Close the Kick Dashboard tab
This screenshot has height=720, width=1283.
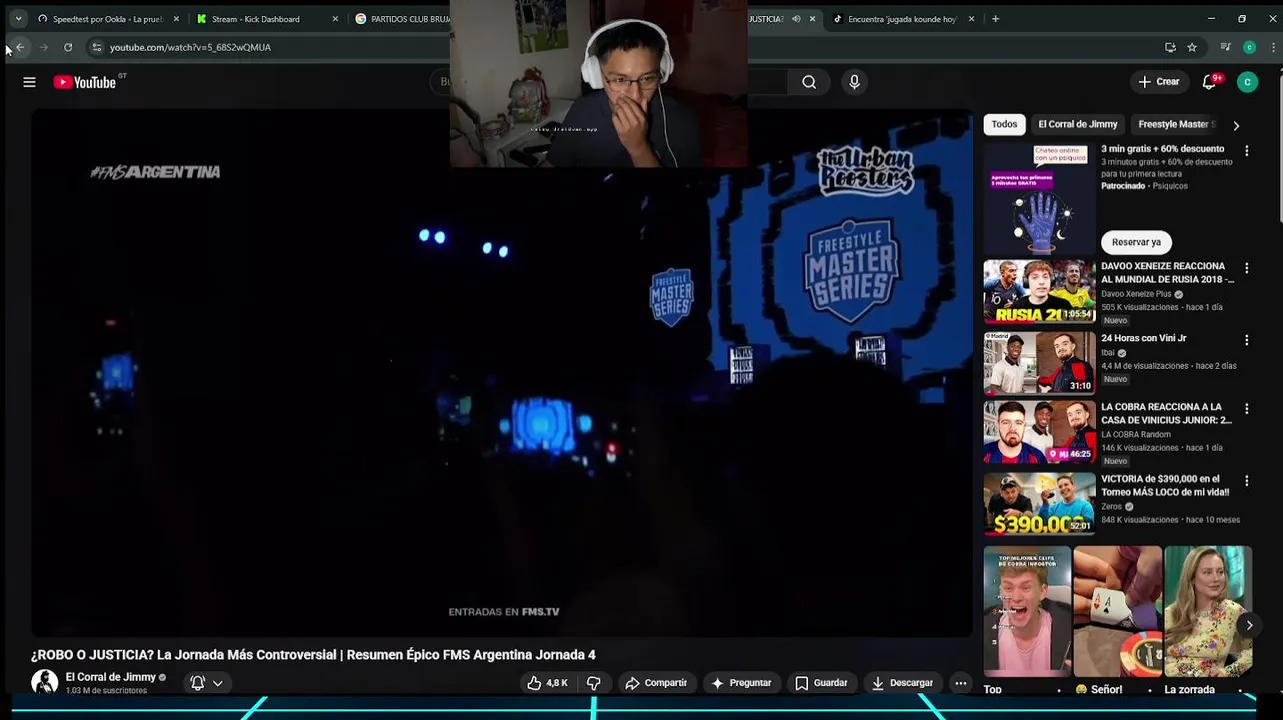coord(335,19)
